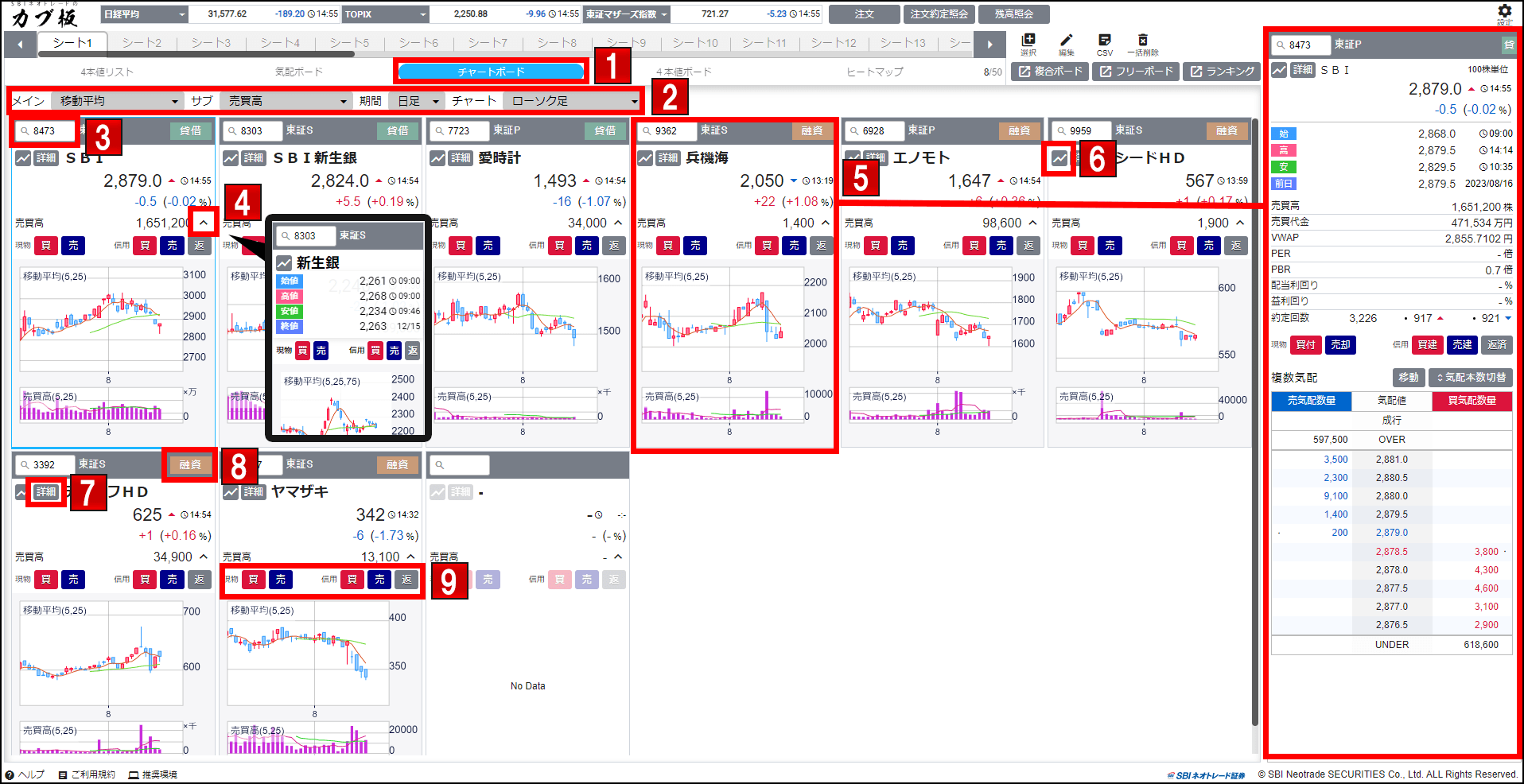Open the 4本値リスト view
Screen dimensions: 1524x784
pyautogui.click(x=107, y=72)
